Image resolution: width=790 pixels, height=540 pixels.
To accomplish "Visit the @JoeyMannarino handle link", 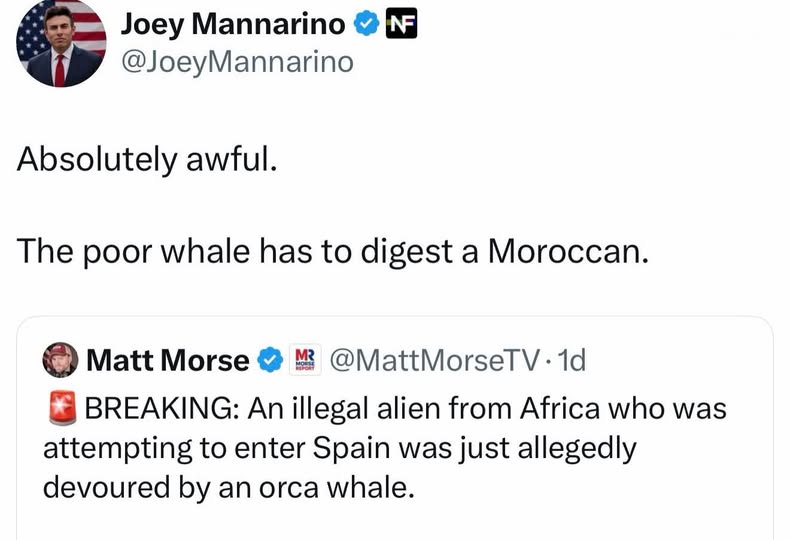I will point(237,62).
